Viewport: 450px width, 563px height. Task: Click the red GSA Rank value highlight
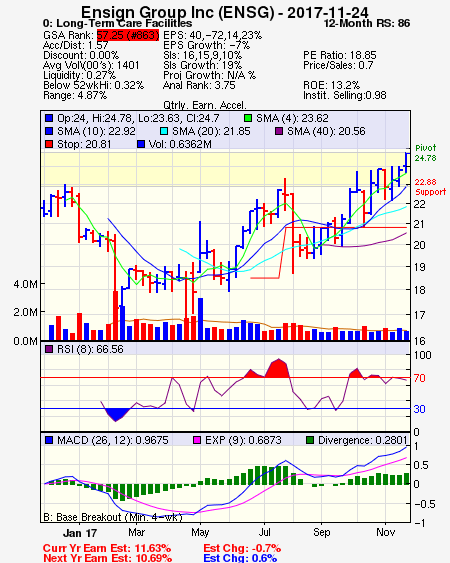[127, 35]
